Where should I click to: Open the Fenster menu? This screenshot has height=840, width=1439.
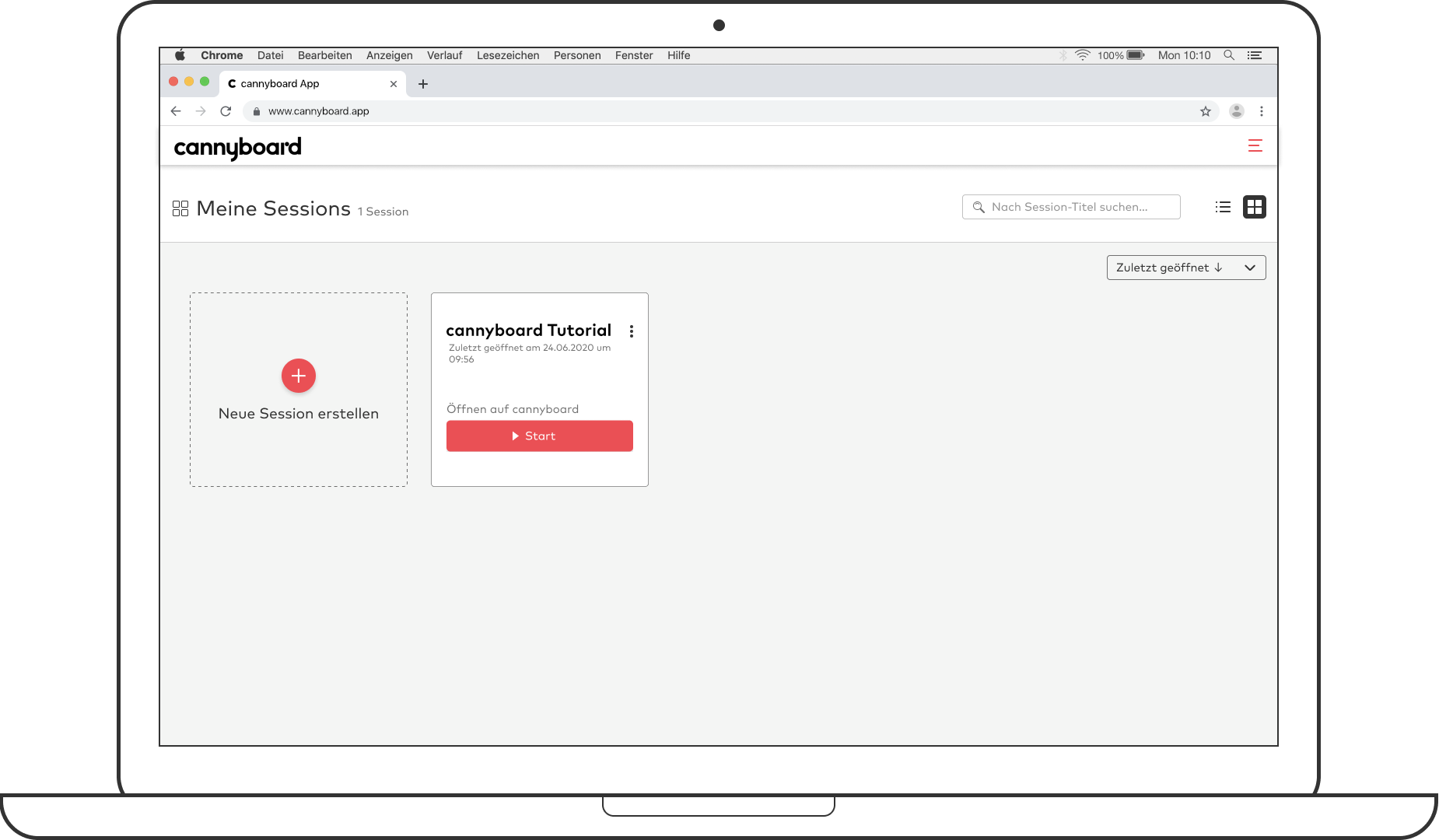[634, 55]
